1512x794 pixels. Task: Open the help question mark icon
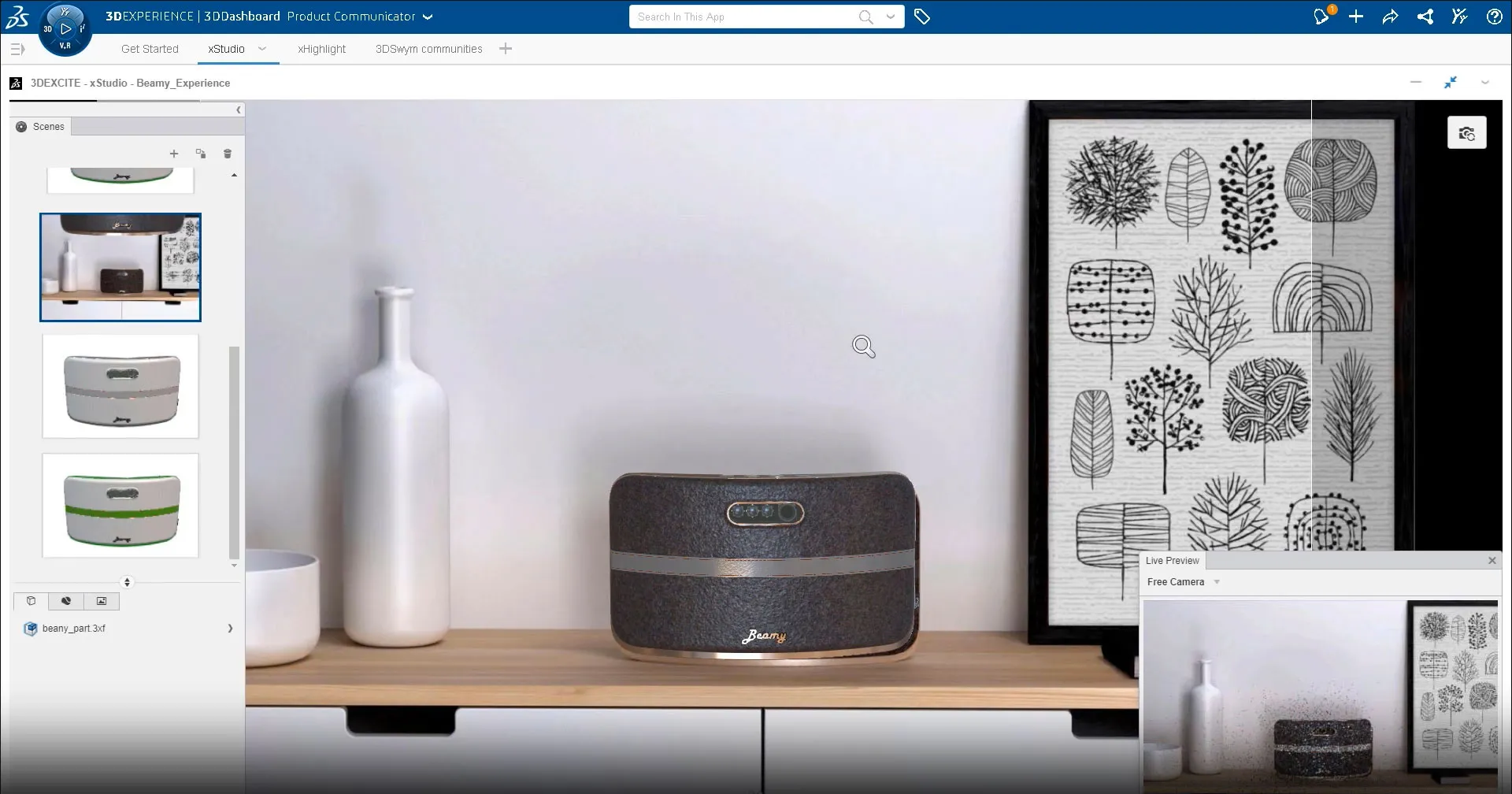point(1494,17)
